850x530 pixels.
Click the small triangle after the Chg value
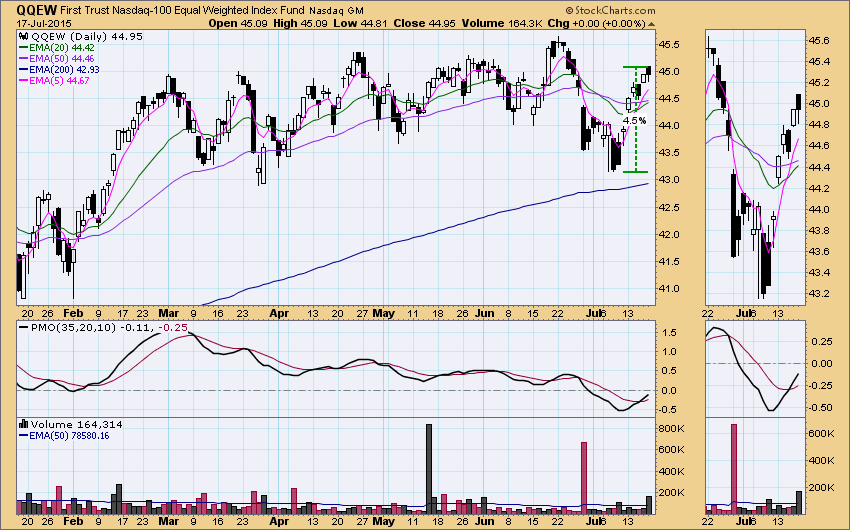pos(651,24)
